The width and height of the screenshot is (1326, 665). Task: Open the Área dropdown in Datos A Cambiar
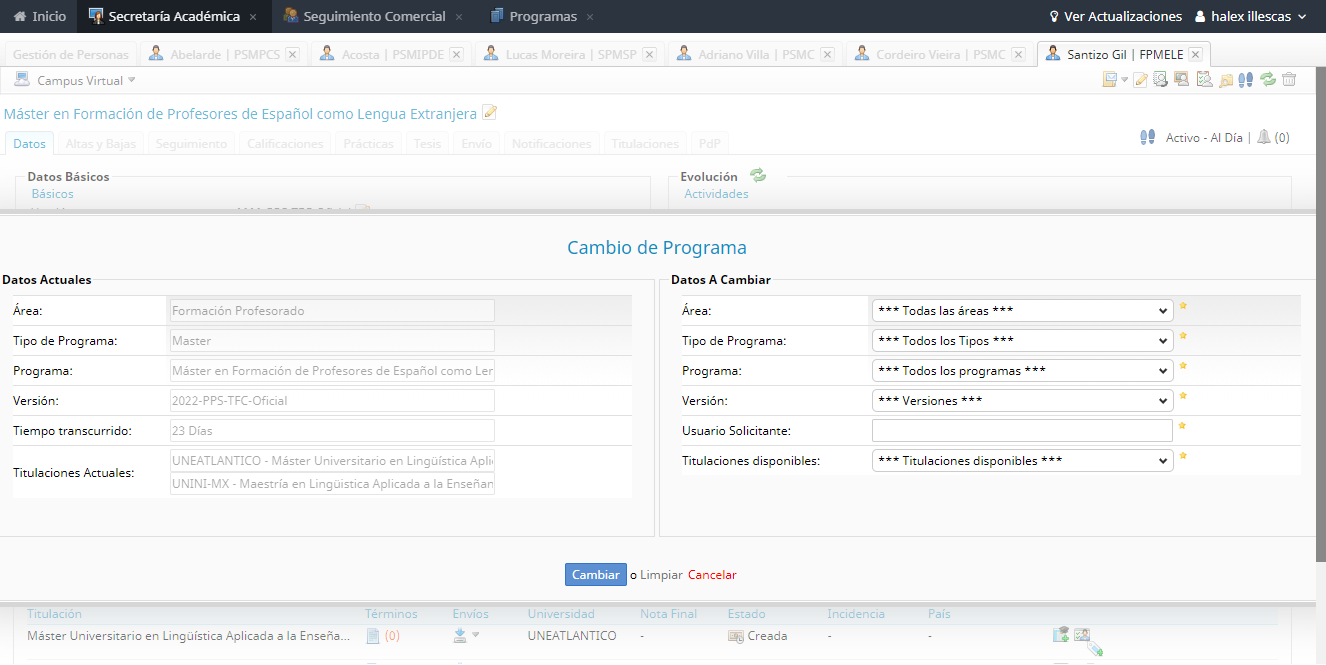tap(1021, 311)
